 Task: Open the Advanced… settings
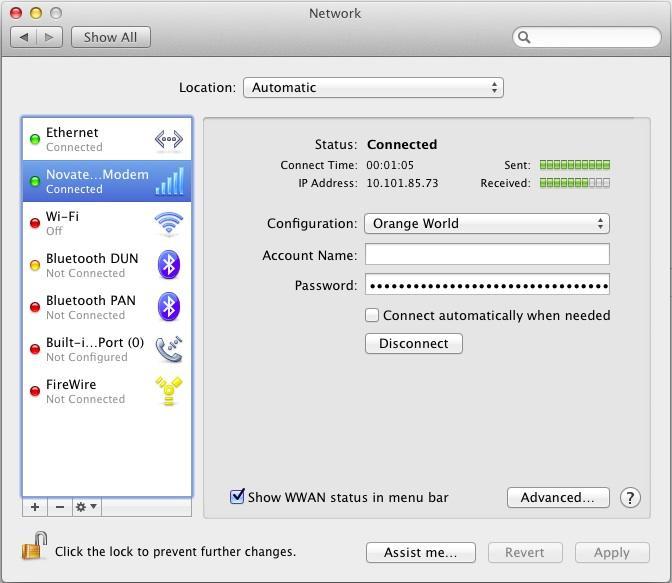coord(557,497)
